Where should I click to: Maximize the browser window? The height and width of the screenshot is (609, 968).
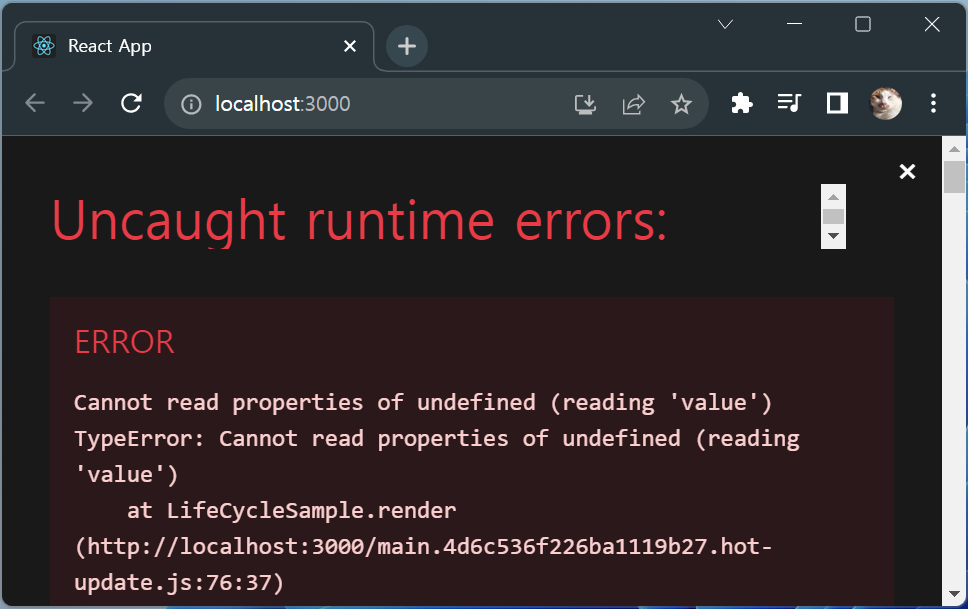(862, 24)
